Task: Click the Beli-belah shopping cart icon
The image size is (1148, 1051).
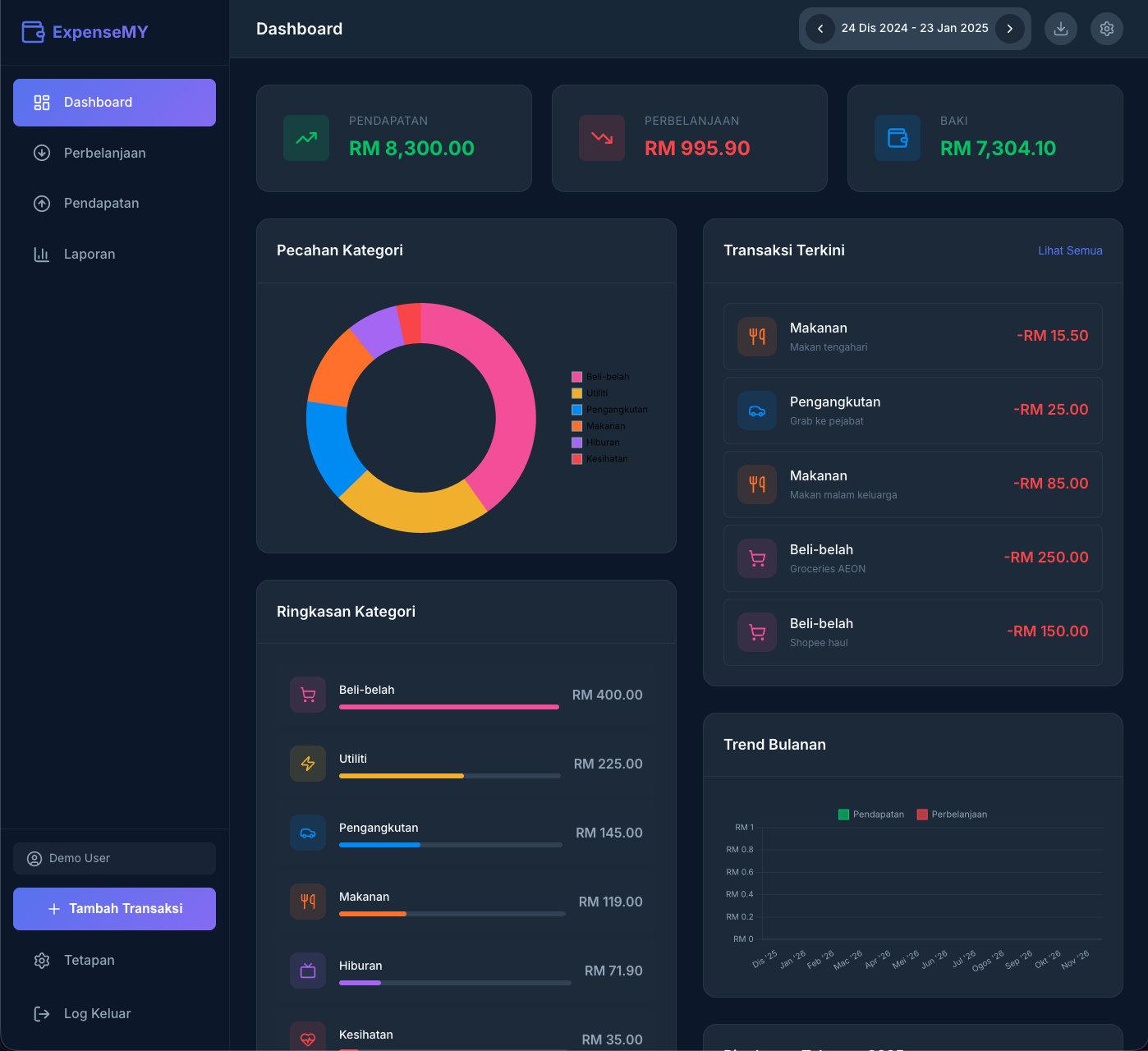Action: 756,558
